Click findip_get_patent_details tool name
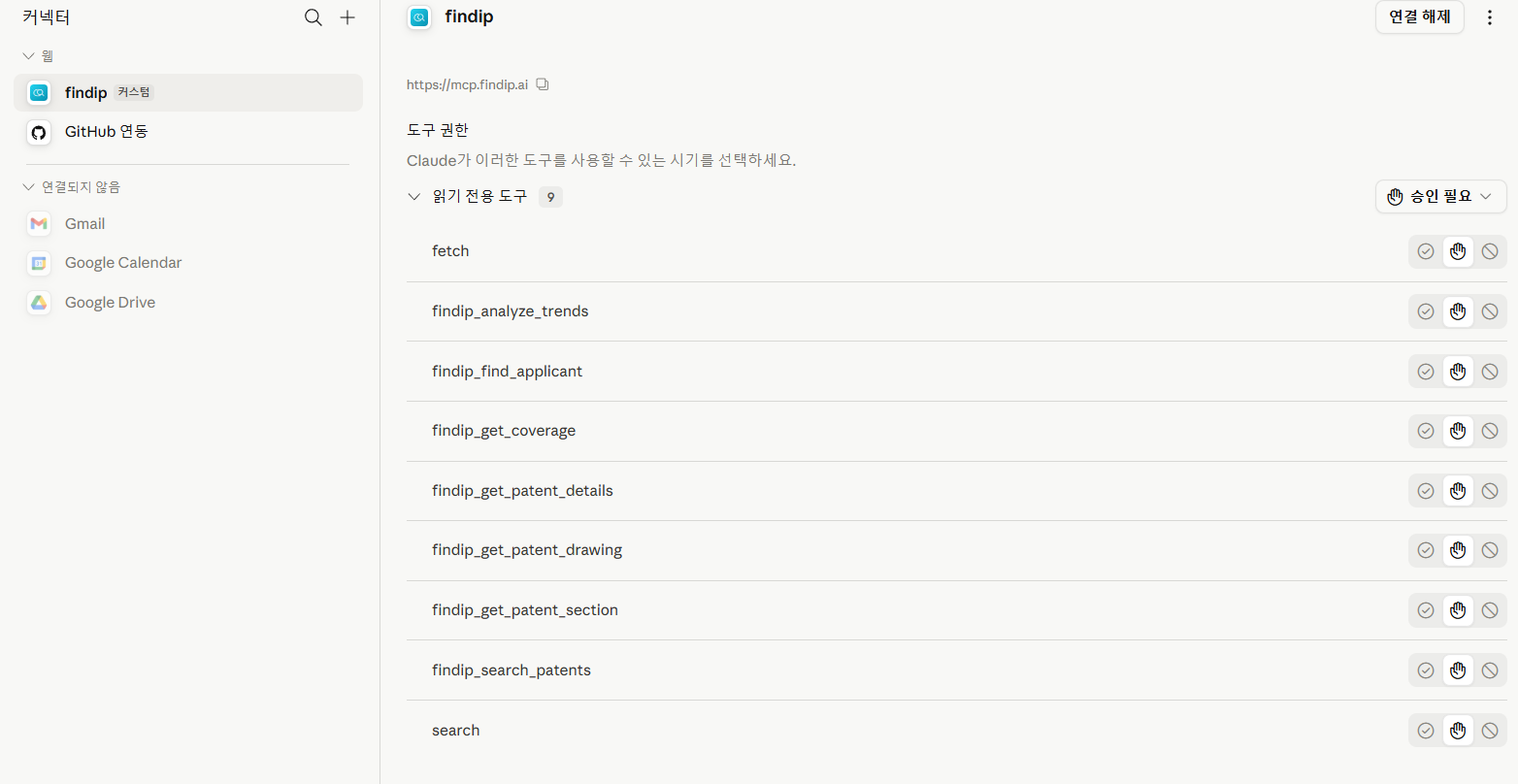 (522, 491)
